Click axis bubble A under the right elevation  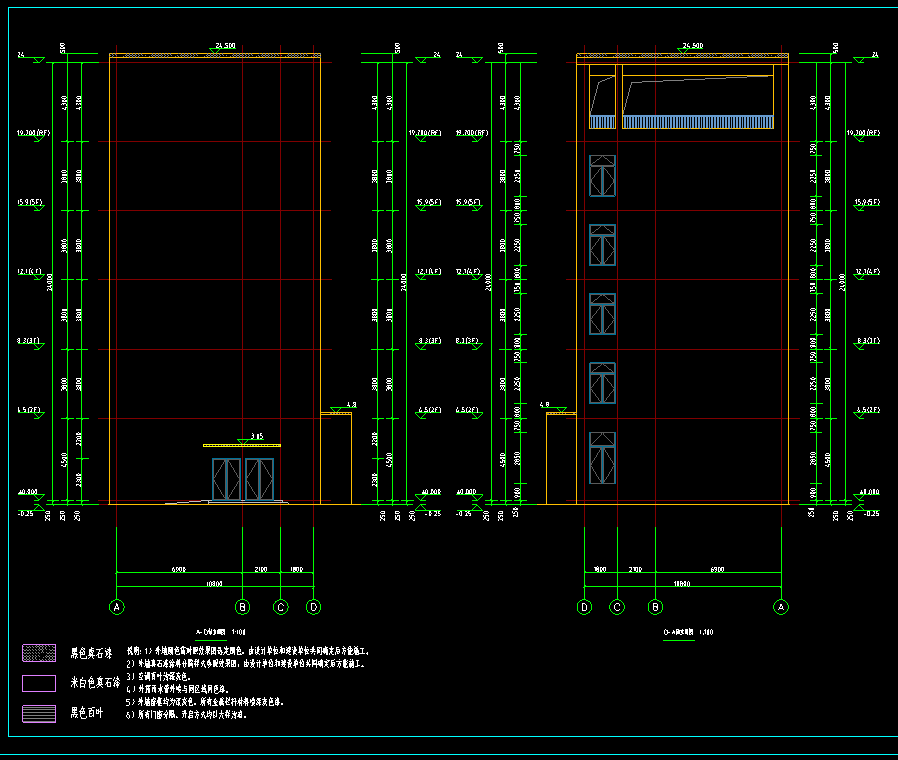pos(781,606)
